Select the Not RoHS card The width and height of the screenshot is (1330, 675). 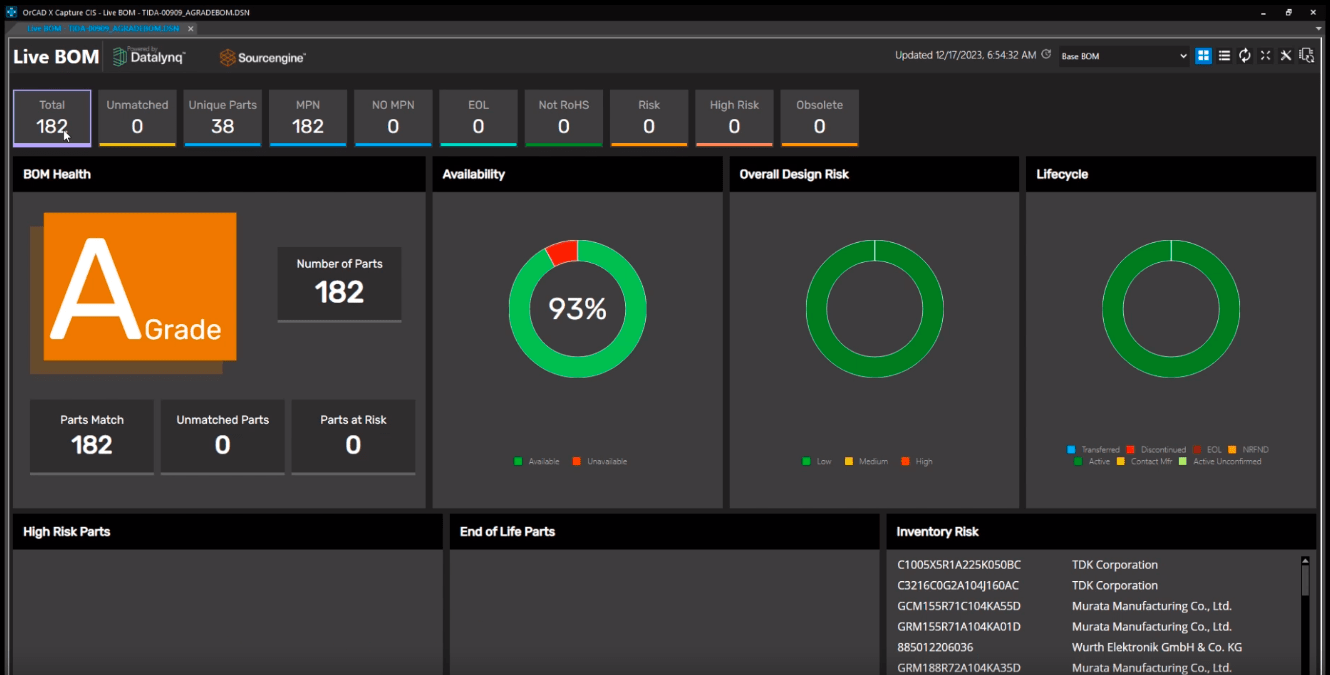tap(563, 118)
